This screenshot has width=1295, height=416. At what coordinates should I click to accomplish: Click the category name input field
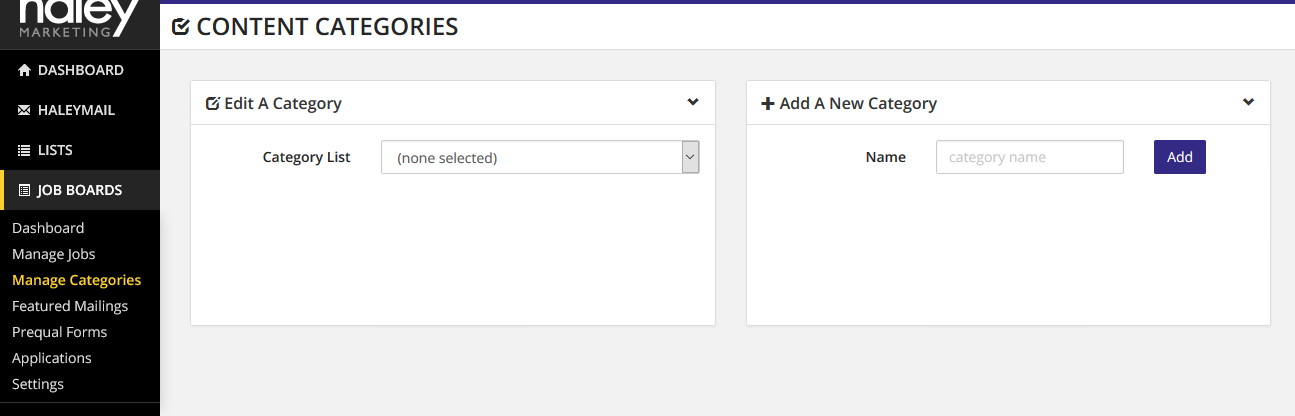pos(1030,157)
